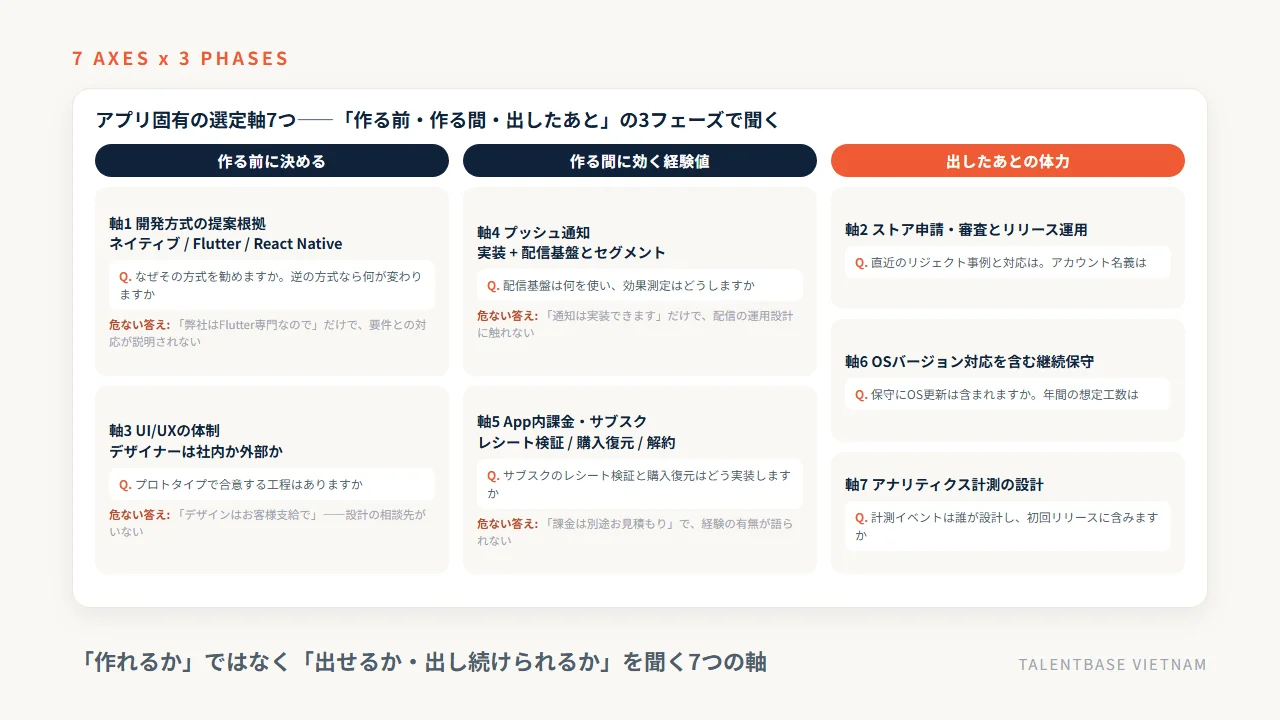Click the '軸6 OSバージョン対応を含む継続保守' title
Viewport: 1280px width, 720px height.
(969, 362)
